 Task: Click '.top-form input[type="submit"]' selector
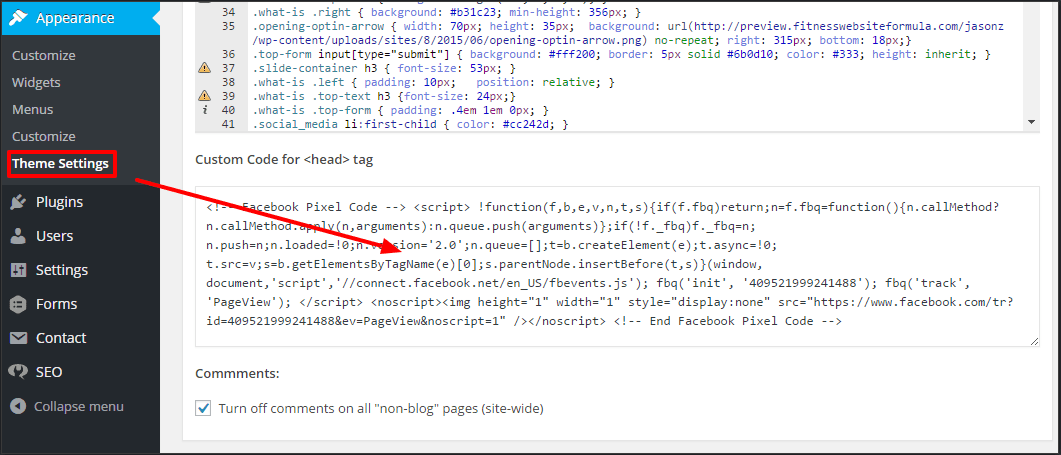click(x=353, y=54)
